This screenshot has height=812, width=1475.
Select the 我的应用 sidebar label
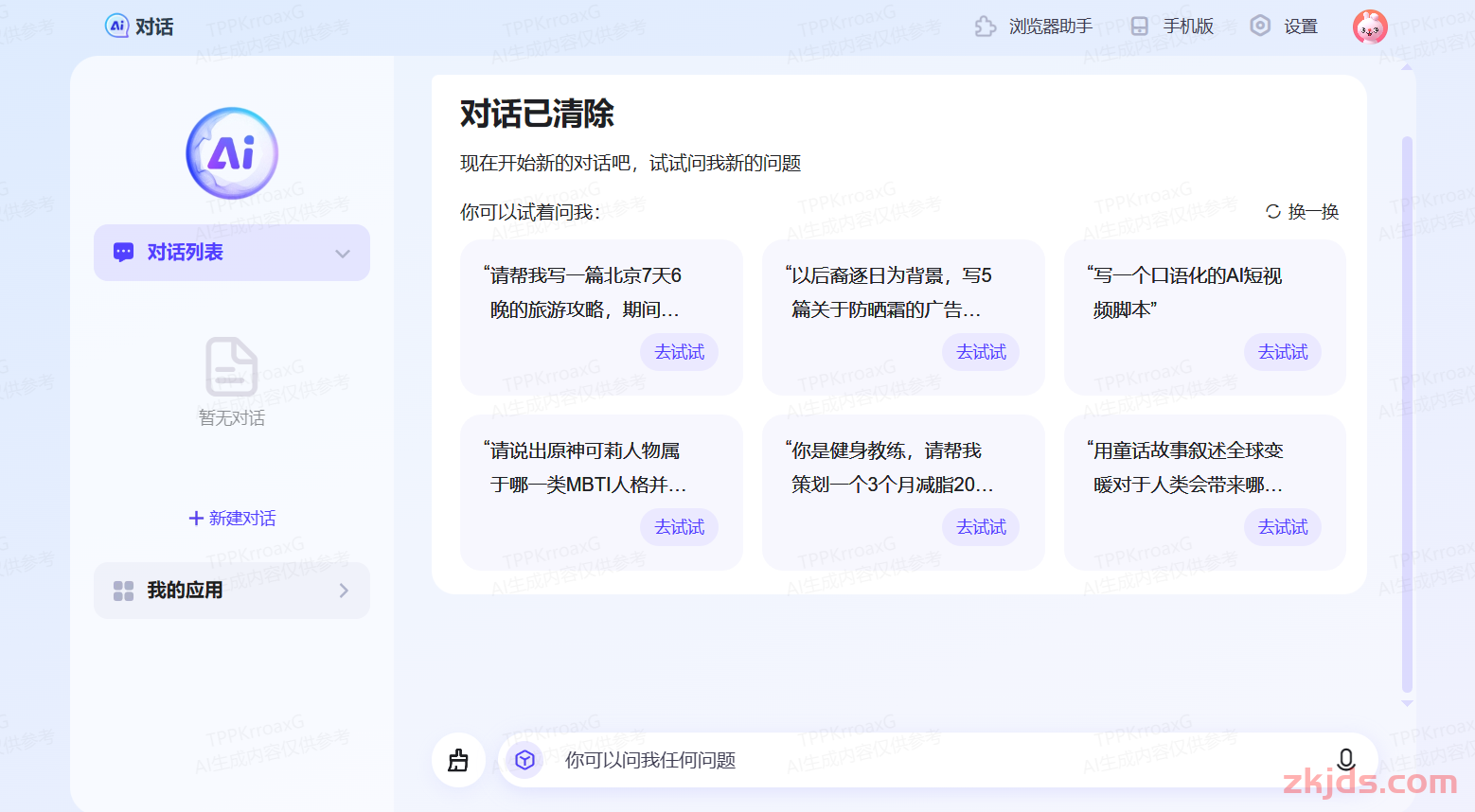tap(185, 591)
